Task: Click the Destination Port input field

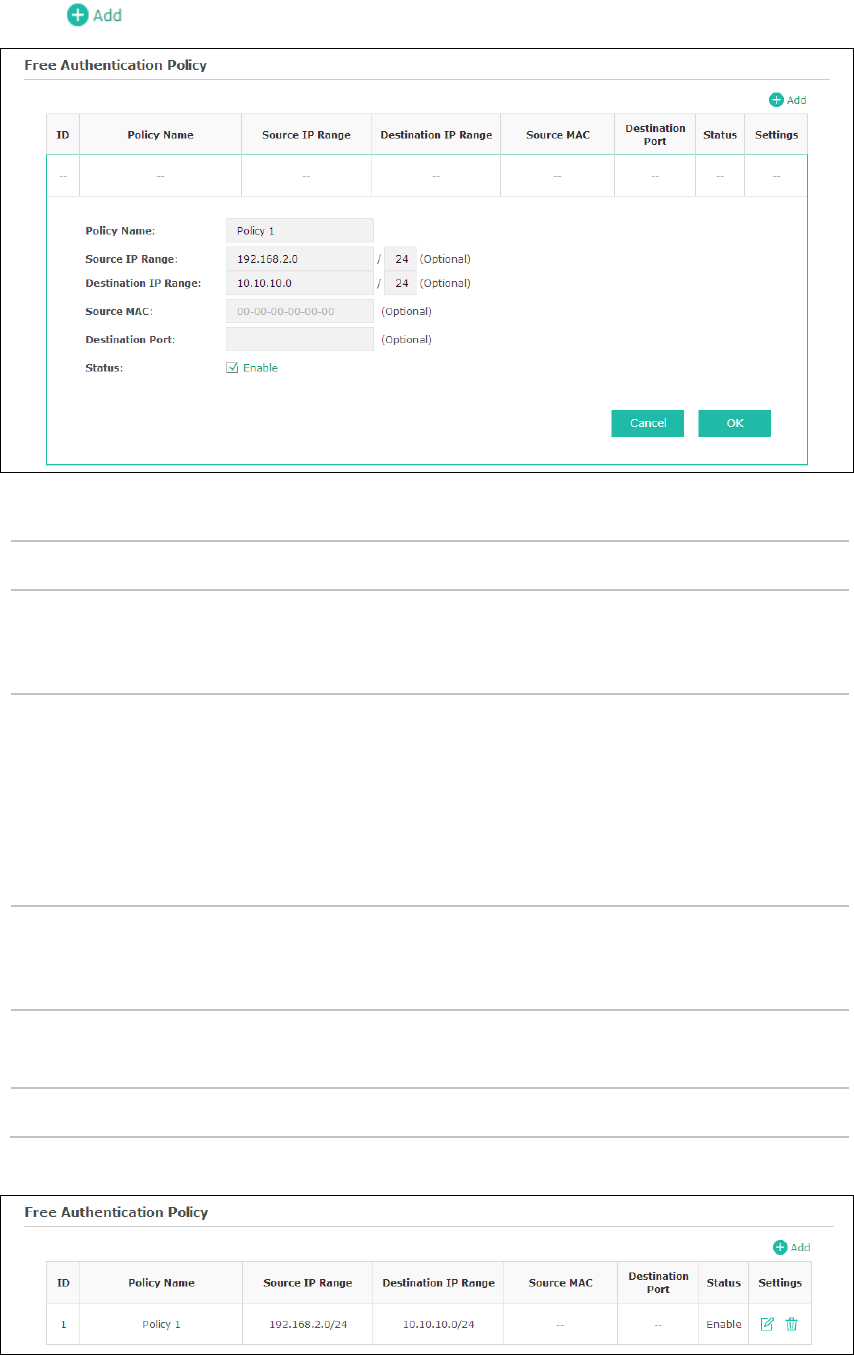Action: coord(300,339)
